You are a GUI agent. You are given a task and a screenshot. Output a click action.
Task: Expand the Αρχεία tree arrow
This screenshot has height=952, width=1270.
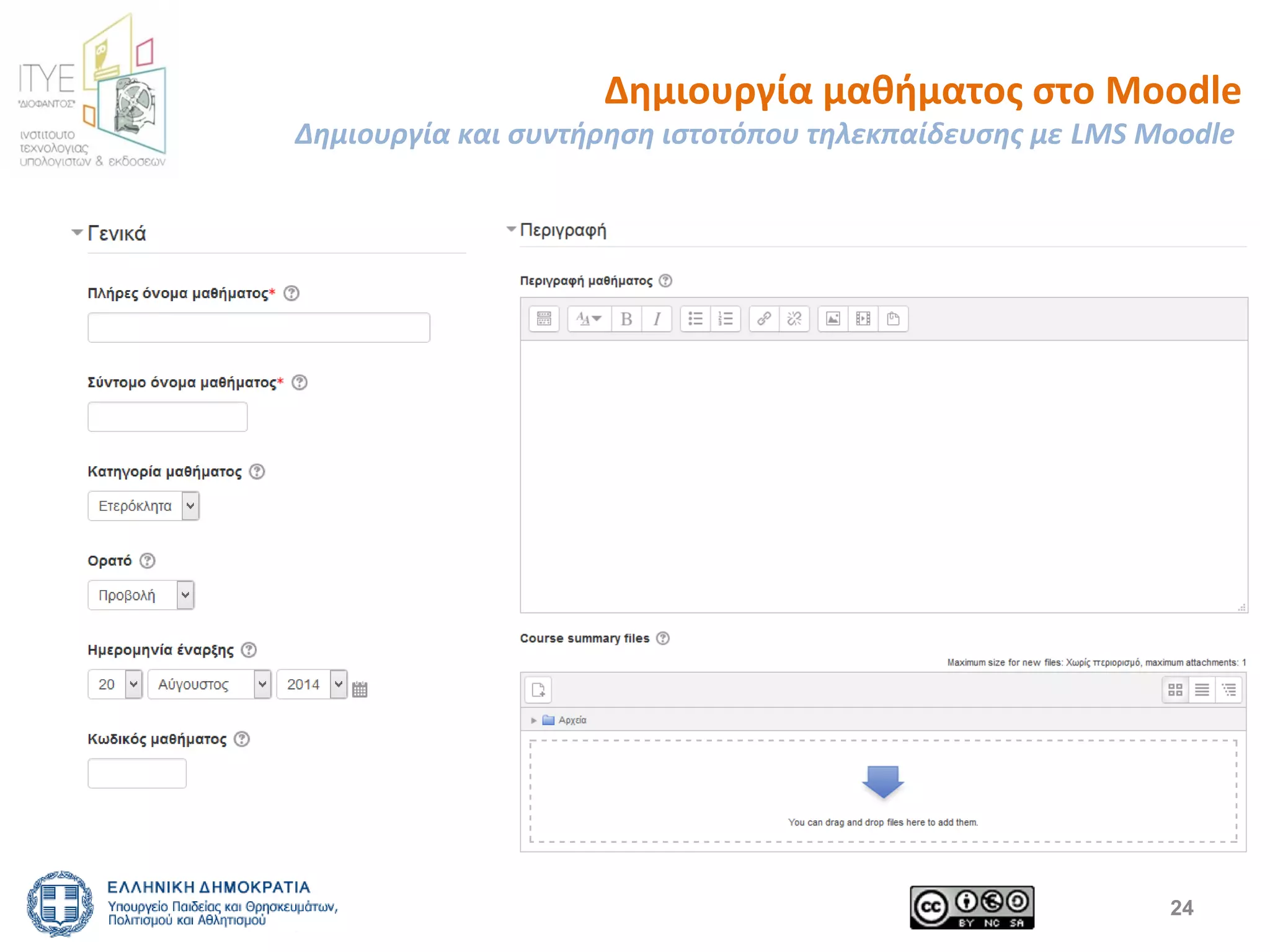533,720
